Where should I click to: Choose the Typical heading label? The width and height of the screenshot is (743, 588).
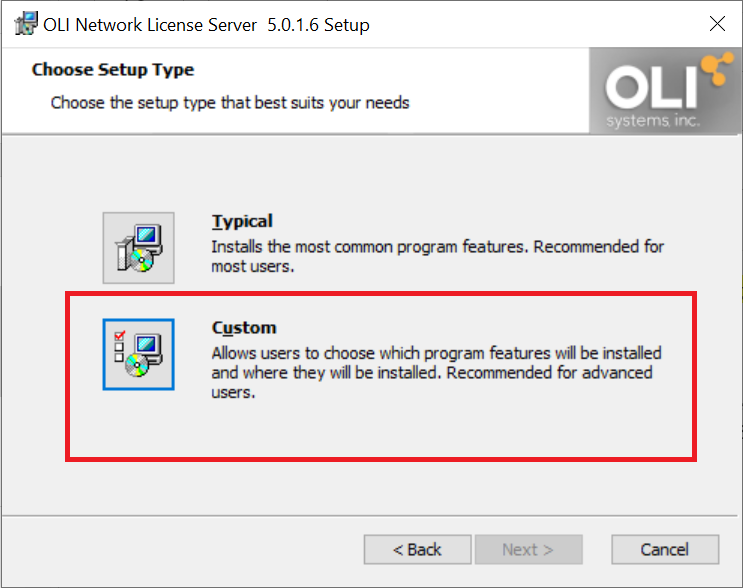click(242, 221)
